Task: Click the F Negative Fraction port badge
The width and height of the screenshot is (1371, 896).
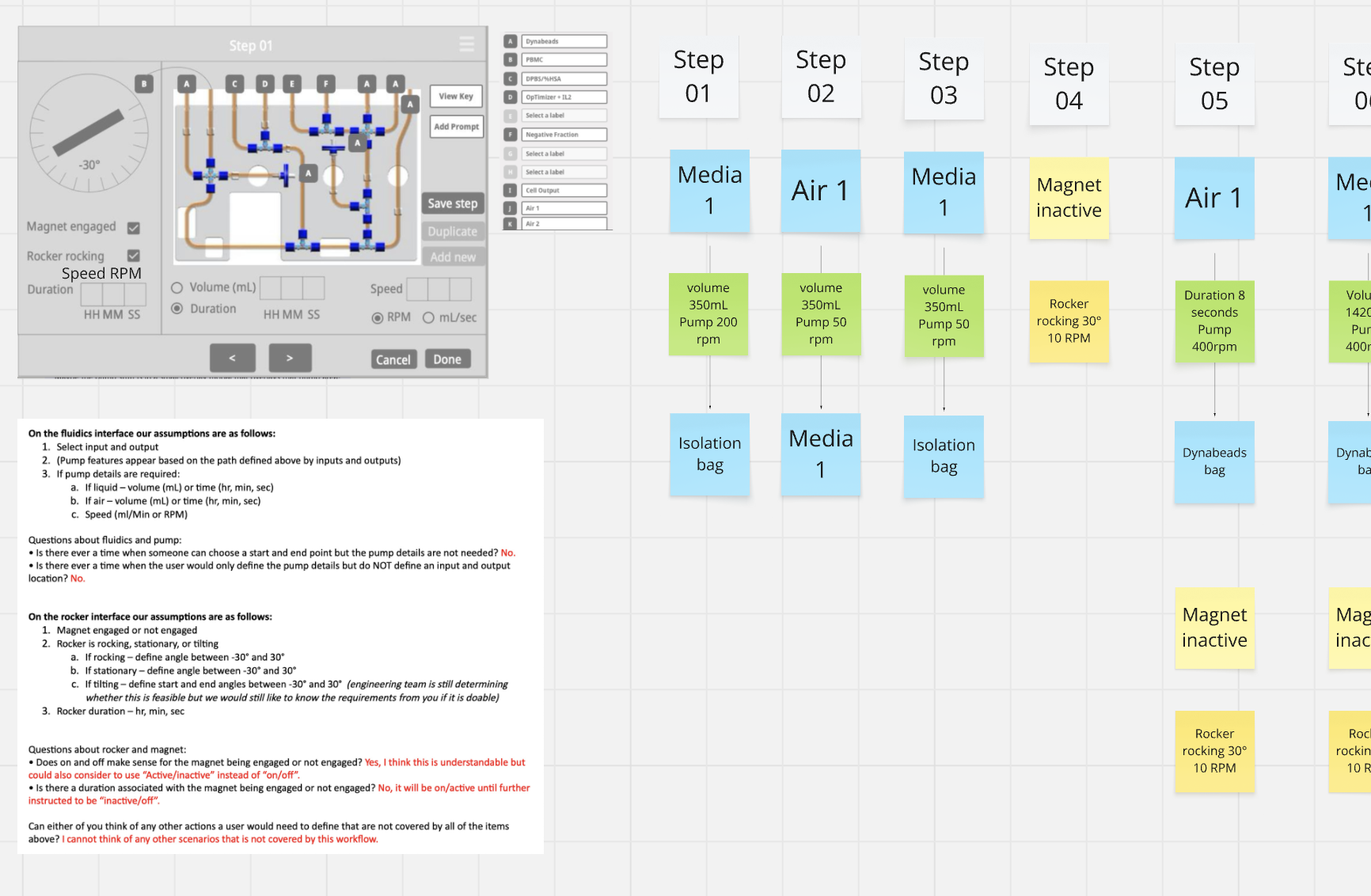Action: [x=512, y=134]
